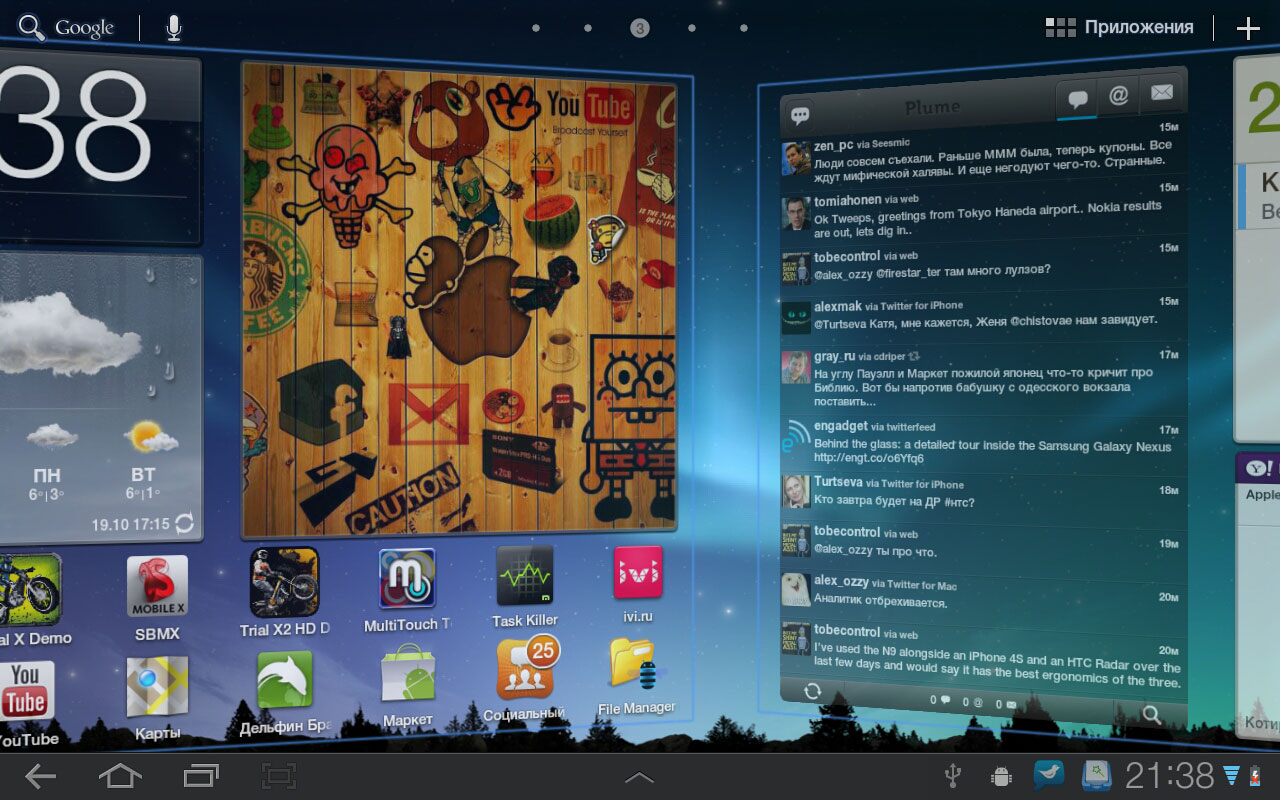Viewport: 1280px width, 800px height.
Task: Switch to Plume direct messages tab
Action: (x=1160, y=92)
